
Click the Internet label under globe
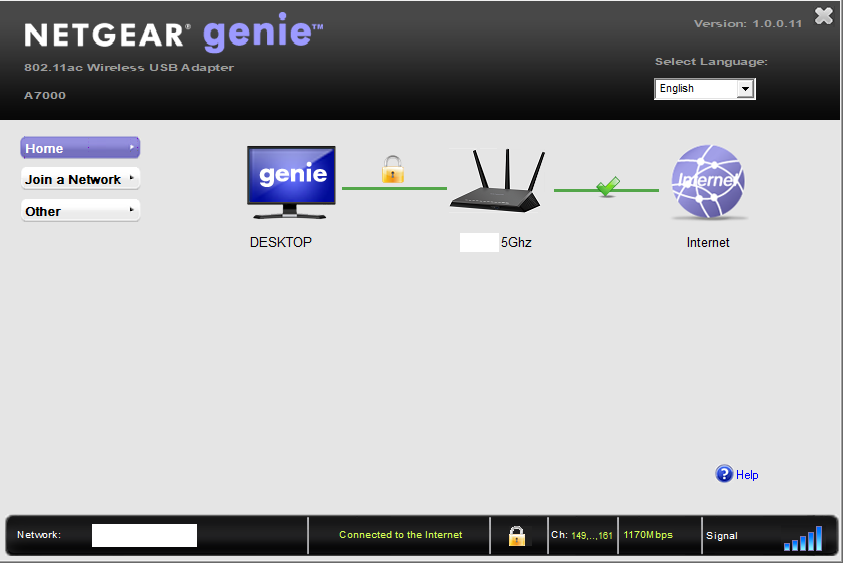point(708,243)
